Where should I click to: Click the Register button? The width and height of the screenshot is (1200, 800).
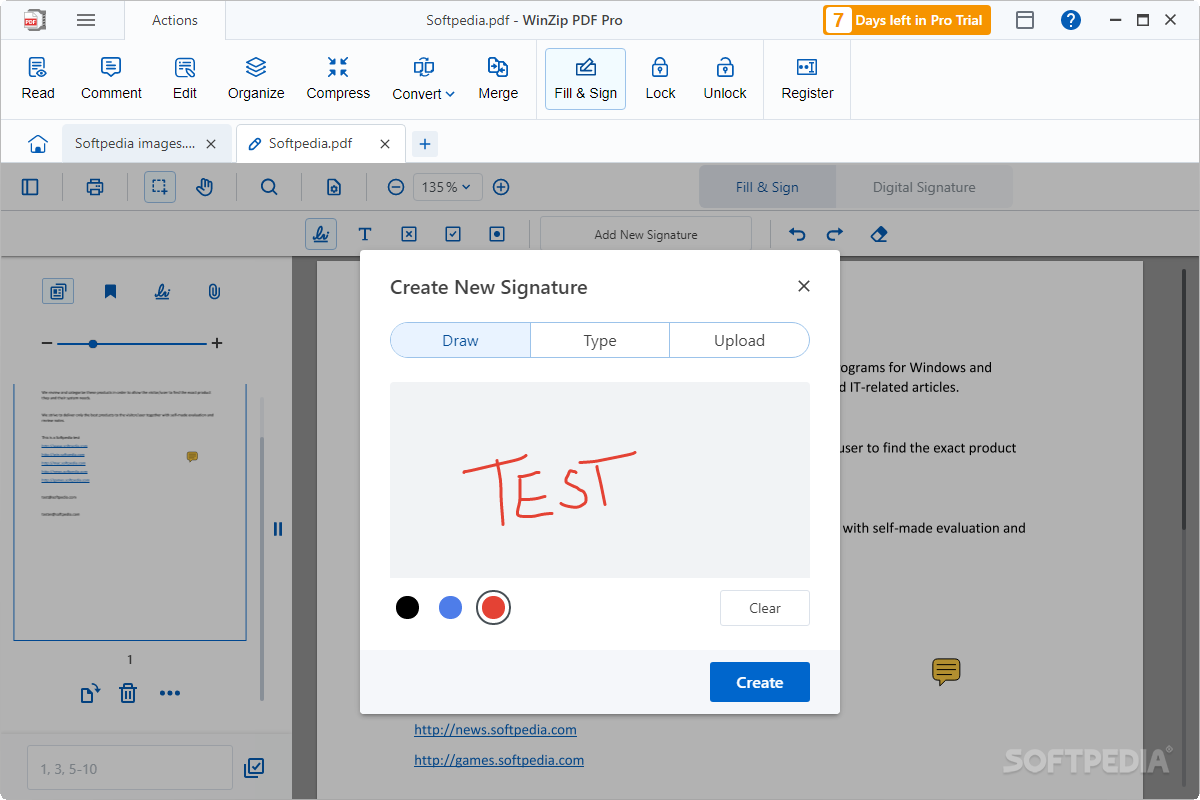pos(807,79)
